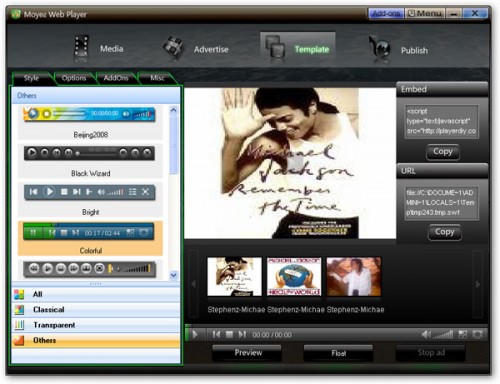The image size is (500, 384).
Task: Select the Classical category
Action: point(96,310)
